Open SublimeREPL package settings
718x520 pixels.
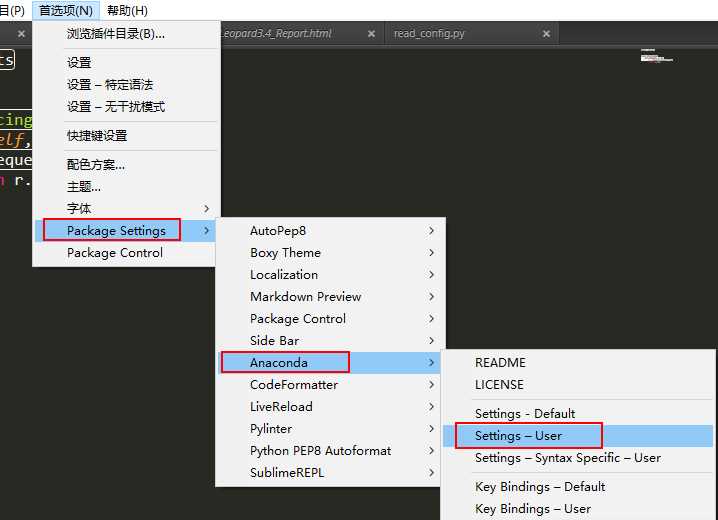tap(329, 473)
